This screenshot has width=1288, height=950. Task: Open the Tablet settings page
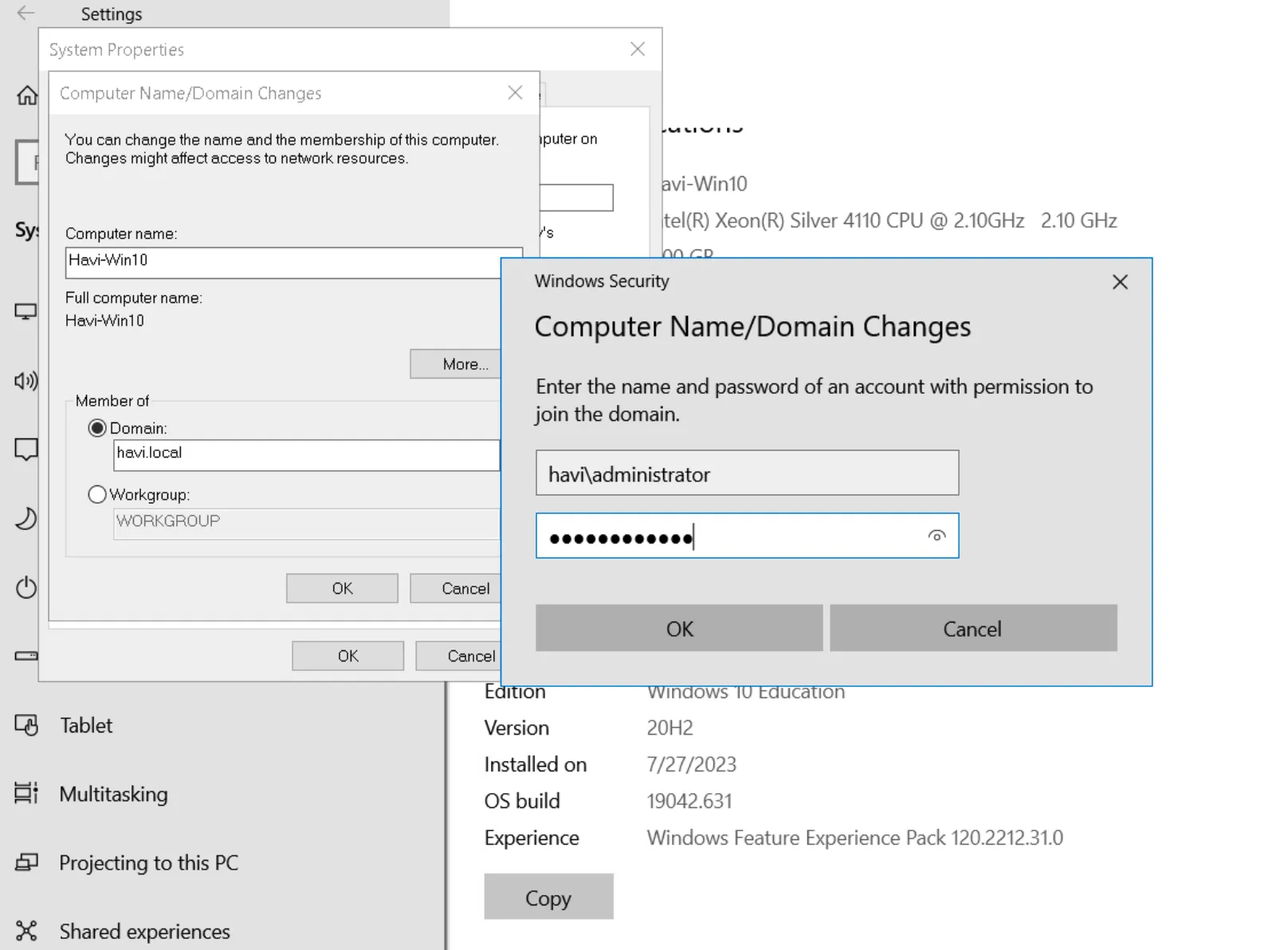tap(86, 725)
